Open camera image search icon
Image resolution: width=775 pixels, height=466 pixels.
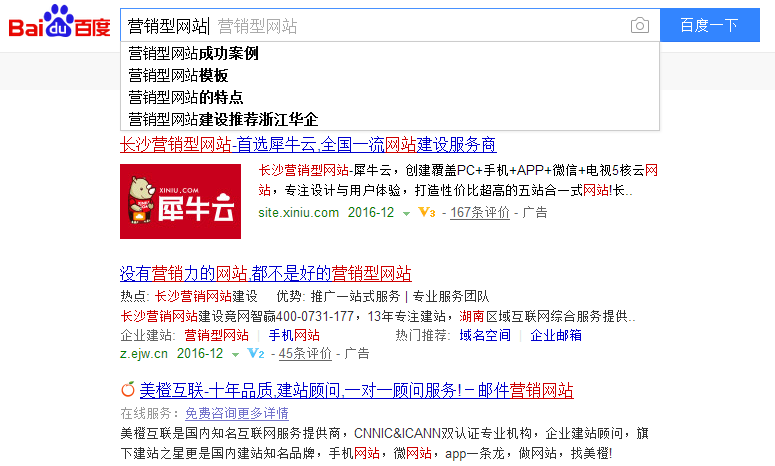tap(640, 26)
